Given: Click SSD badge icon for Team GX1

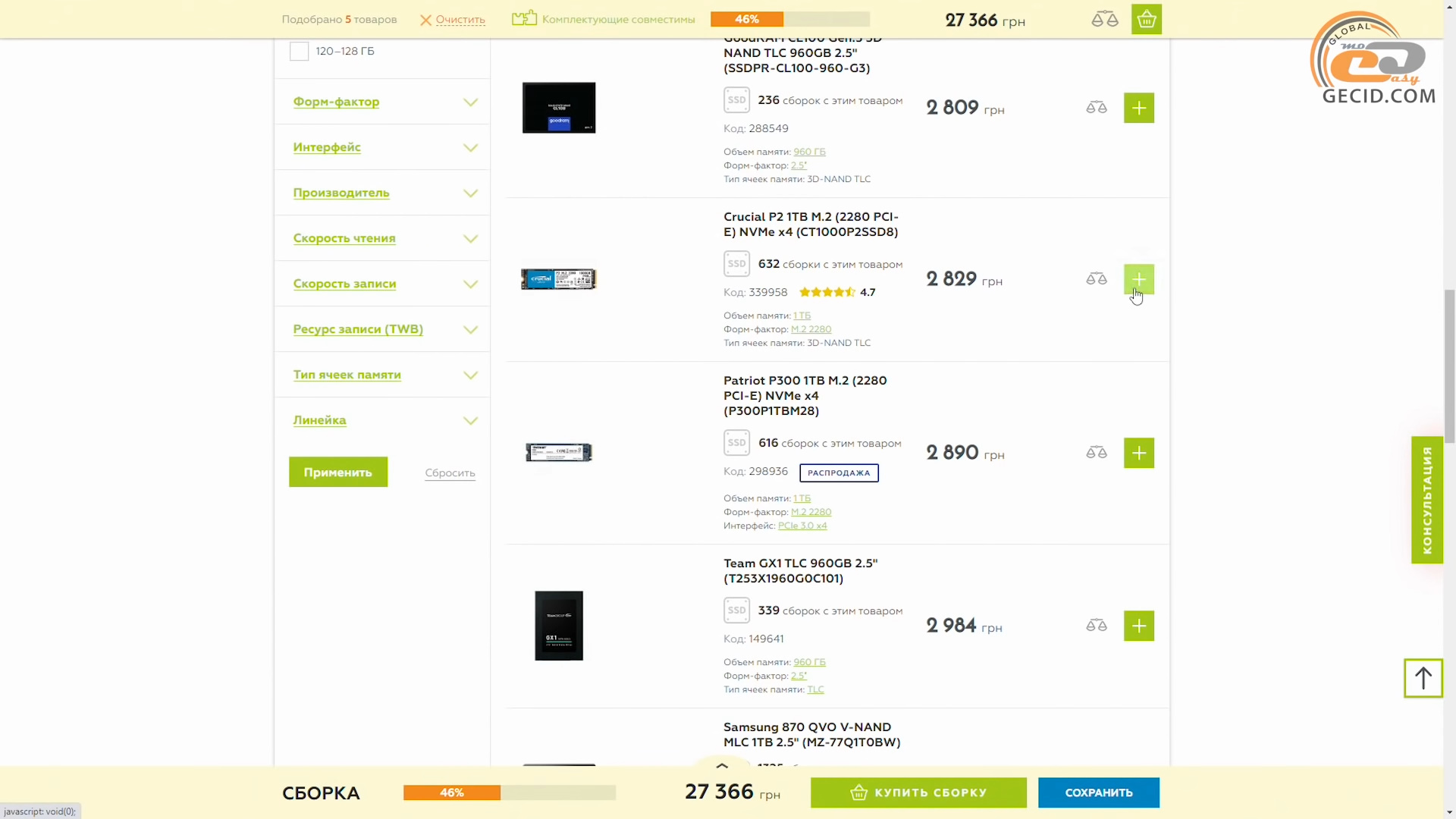Looking at the screenshot, I should coord(736,610).
